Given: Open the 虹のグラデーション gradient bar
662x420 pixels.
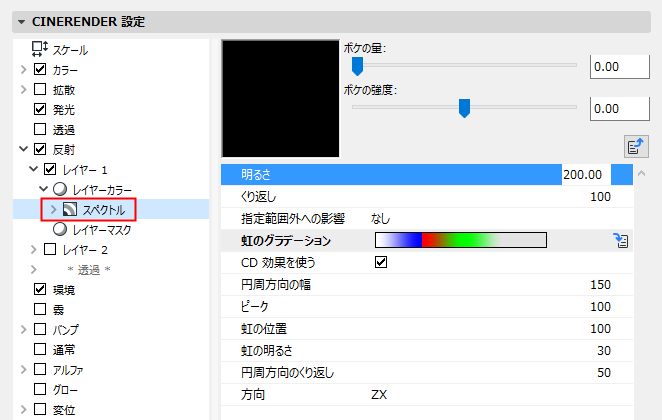Looking at the screenshot, I should click(x=461, y=240).
